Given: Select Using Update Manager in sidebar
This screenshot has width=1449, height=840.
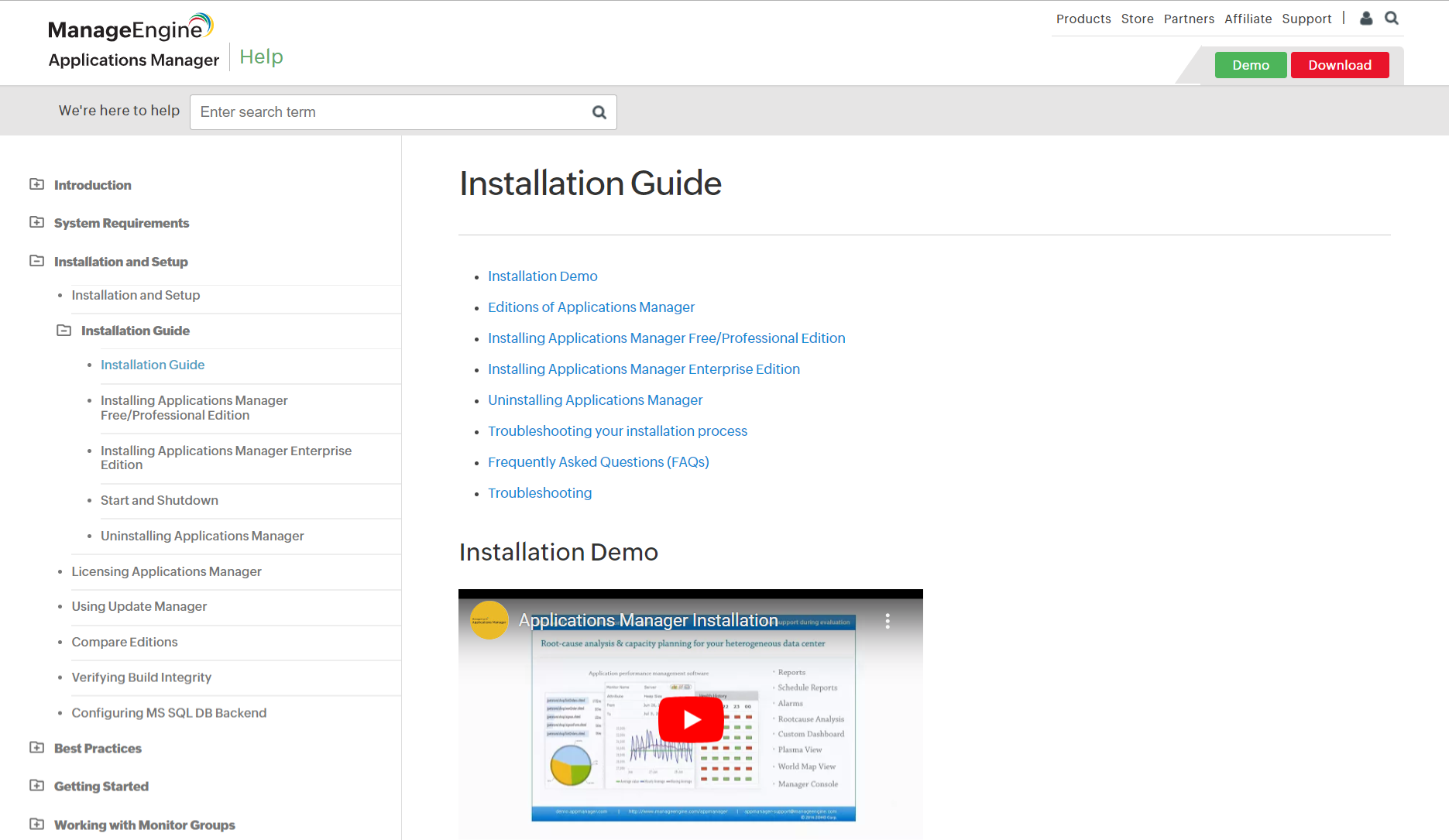Looking at the screenshot, I should [x=139, y=606].
